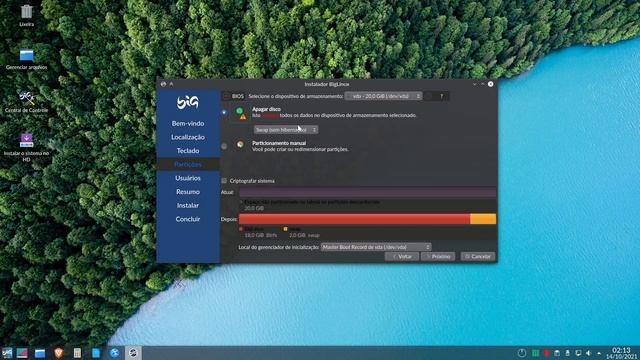Open the Master Boot Record location dropdown
Screen dimensions: 640x360
tap(376, 247)
